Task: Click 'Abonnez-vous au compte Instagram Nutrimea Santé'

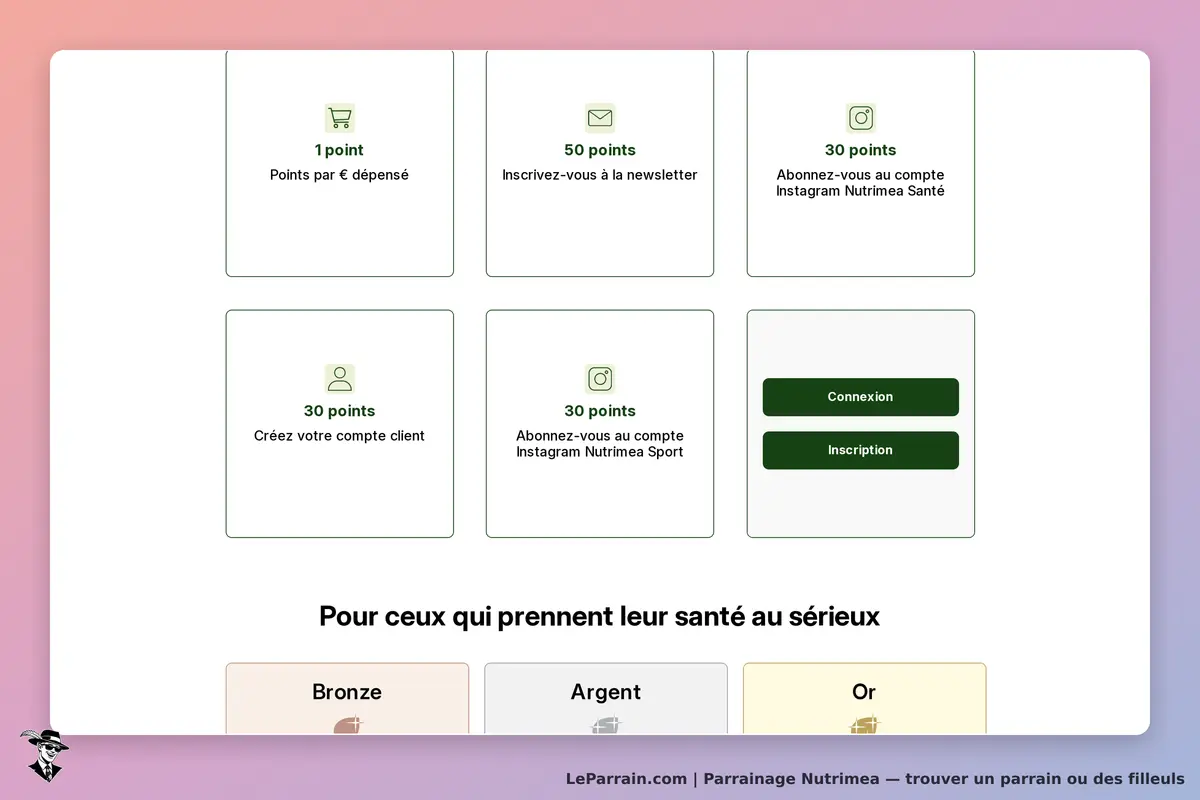Action: pos(861,183)
